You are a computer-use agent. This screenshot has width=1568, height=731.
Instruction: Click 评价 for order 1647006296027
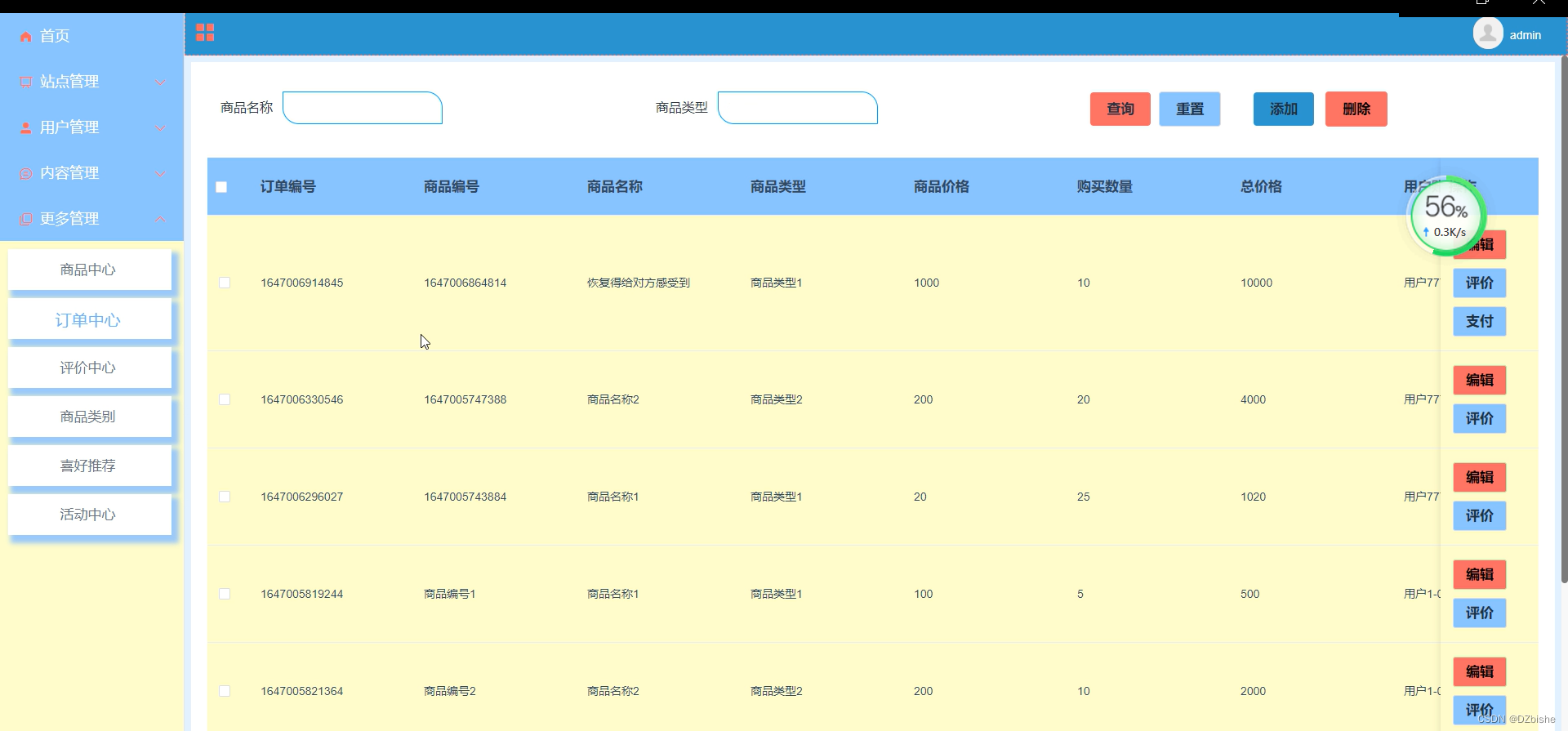coord(1480,515)
